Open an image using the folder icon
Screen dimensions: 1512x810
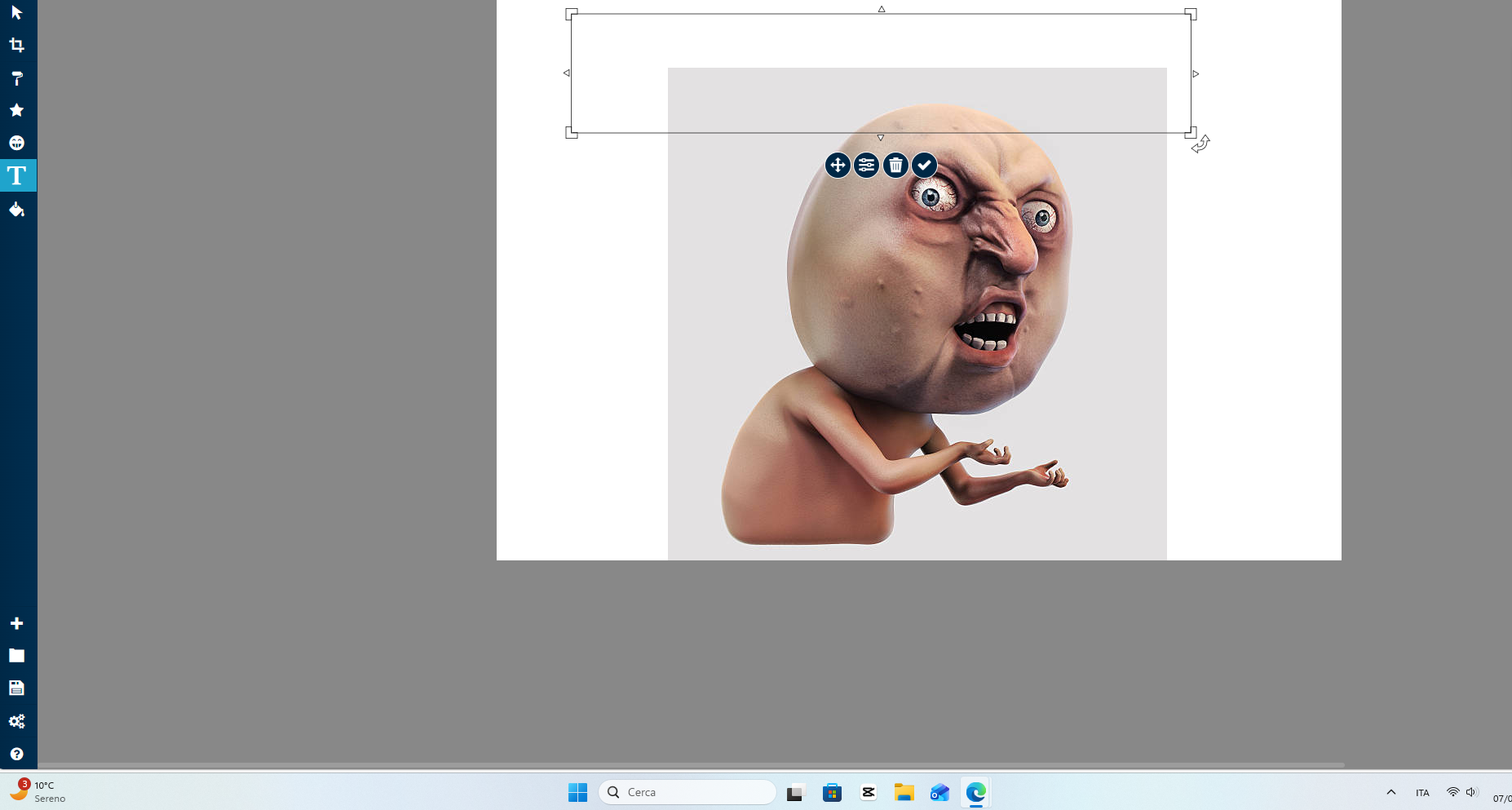click(x=17, y=655)
